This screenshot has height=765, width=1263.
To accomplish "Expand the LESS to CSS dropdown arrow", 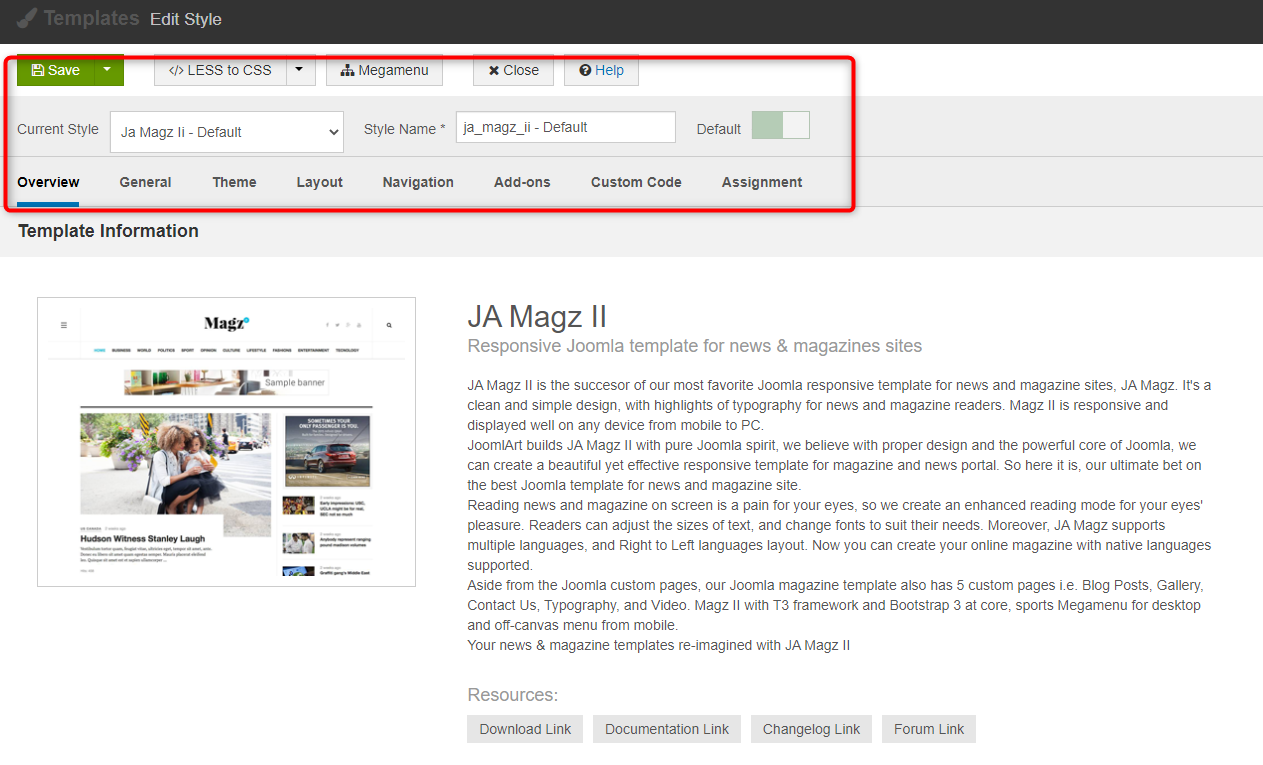I will point(300,70).
